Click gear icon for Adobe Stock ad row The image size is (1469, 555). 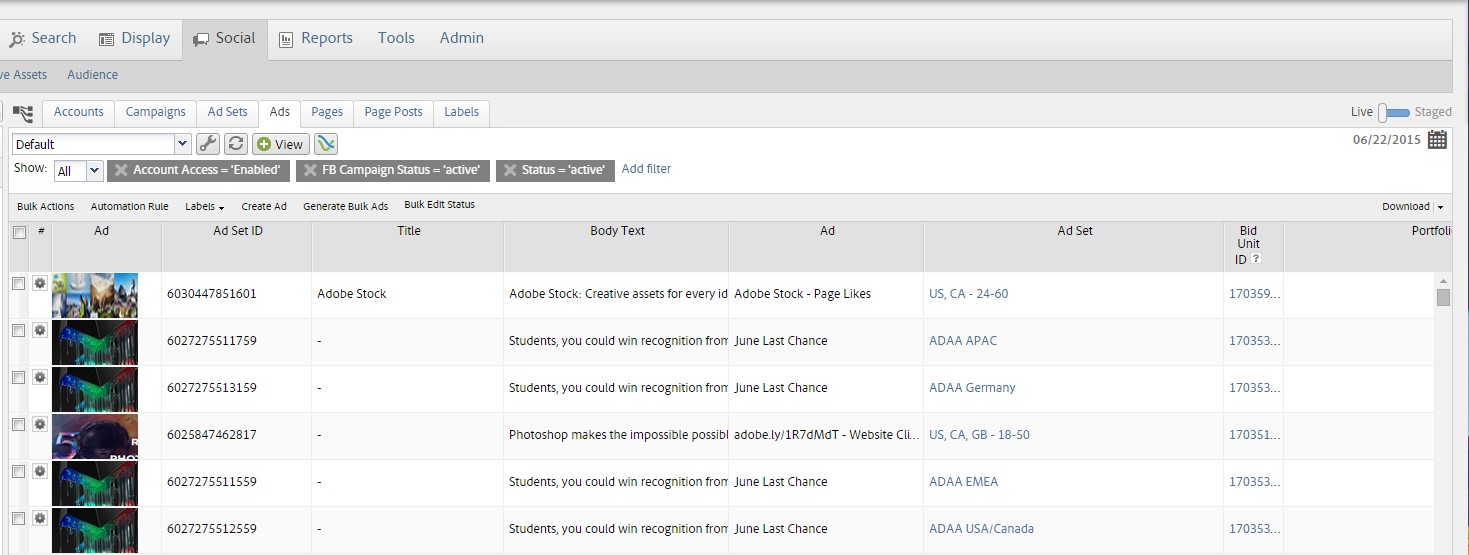tap(40, 284)
